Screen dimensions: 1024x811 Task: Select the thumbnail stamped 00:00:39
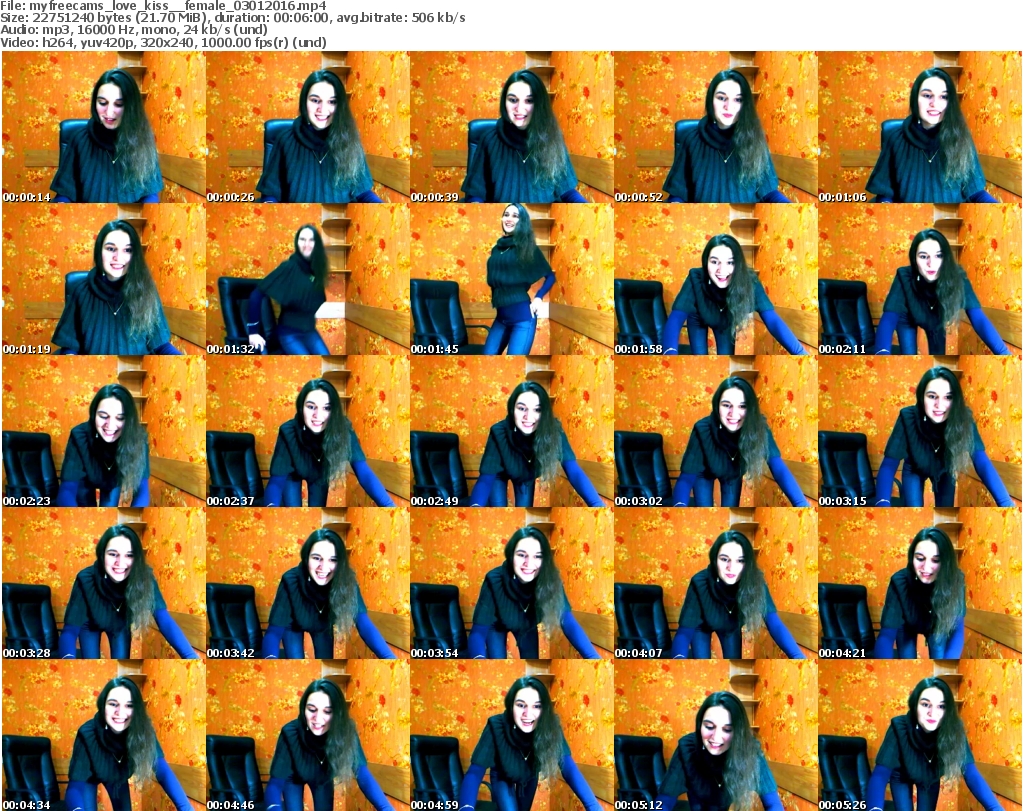tap(511, 127)
